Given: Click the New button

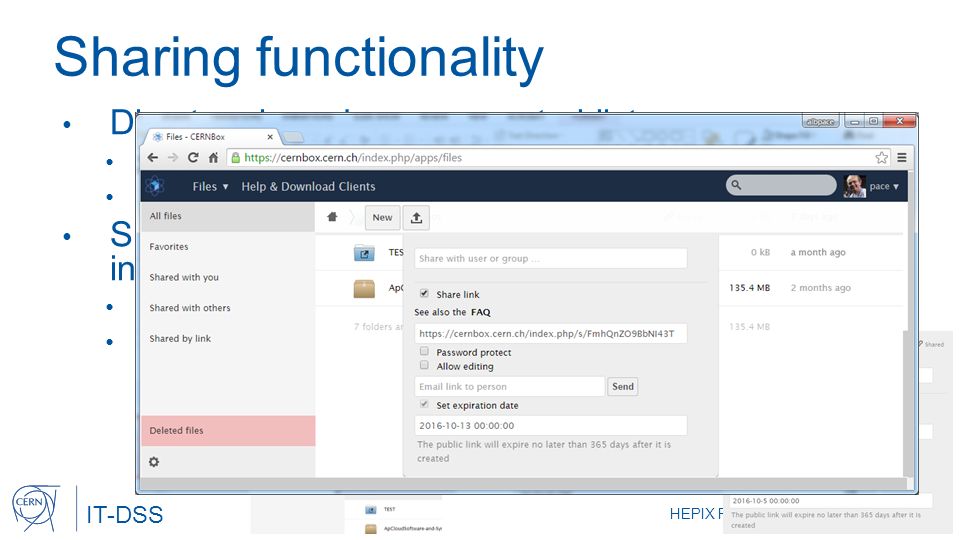Looking at the screenshot, I should tap(383, 217).
